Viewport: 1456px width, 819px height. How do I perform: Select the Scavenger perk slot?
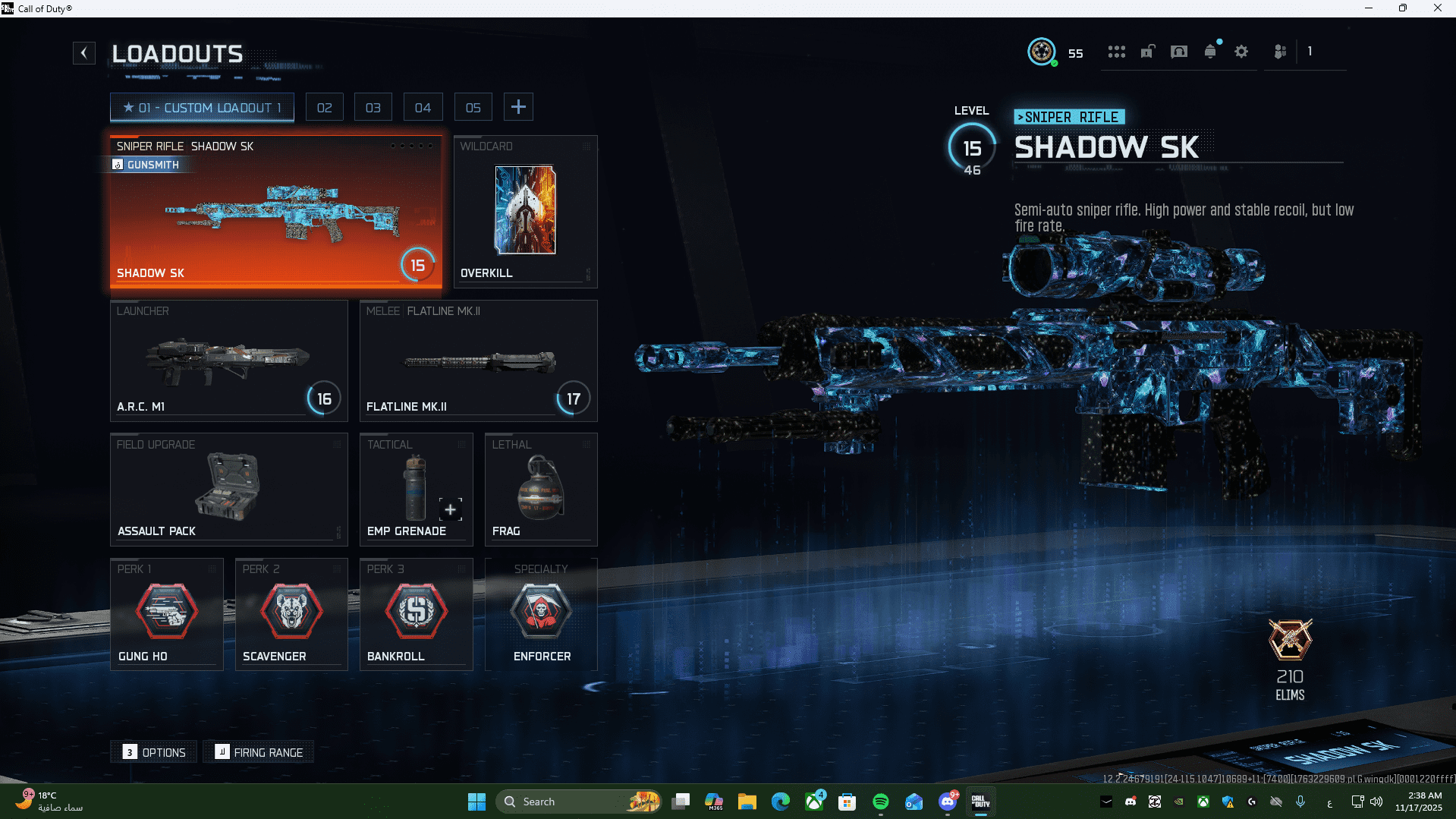[291, 614]
